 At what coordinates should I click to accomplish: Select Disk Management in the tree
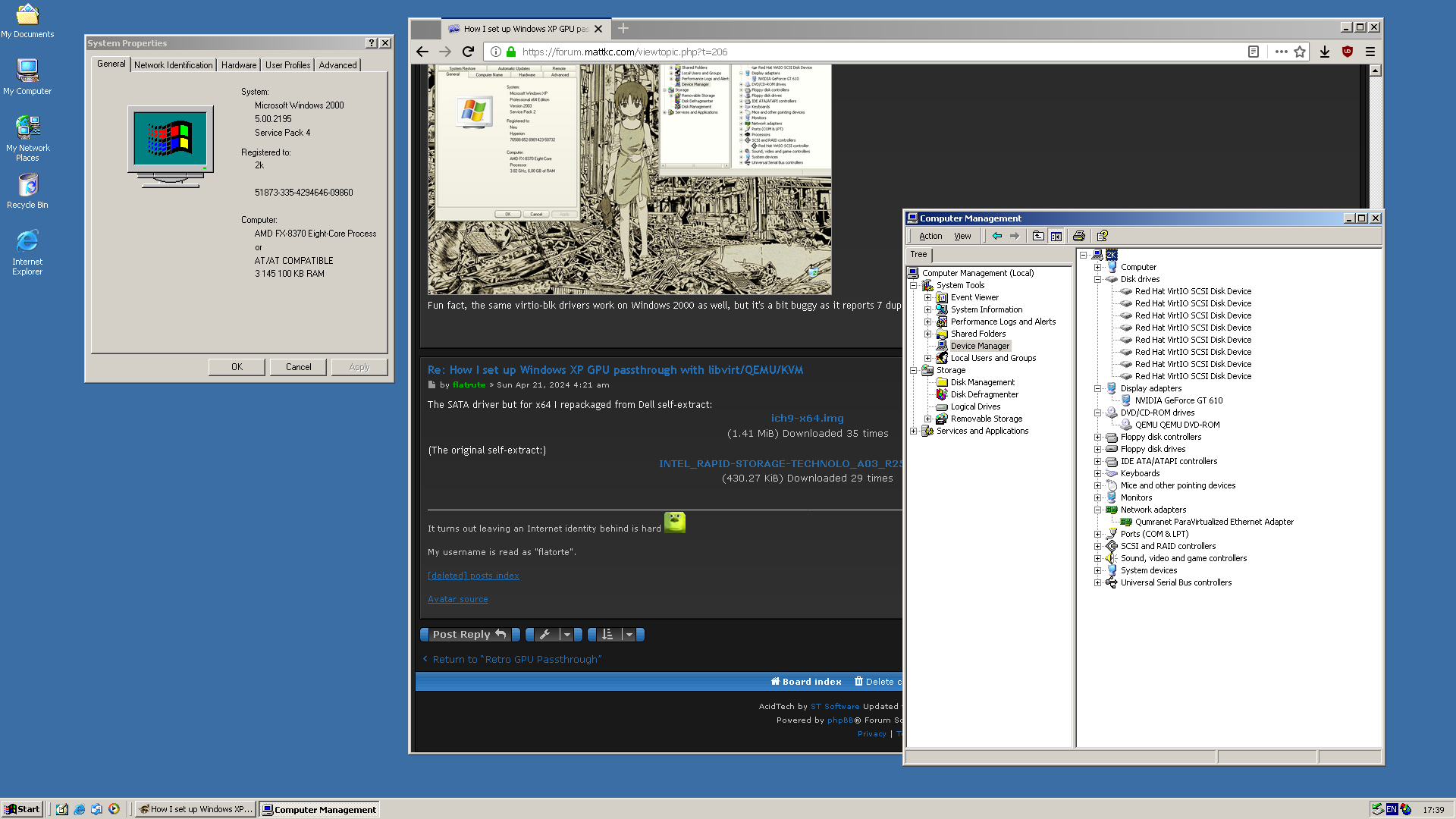tap(982, 382)
